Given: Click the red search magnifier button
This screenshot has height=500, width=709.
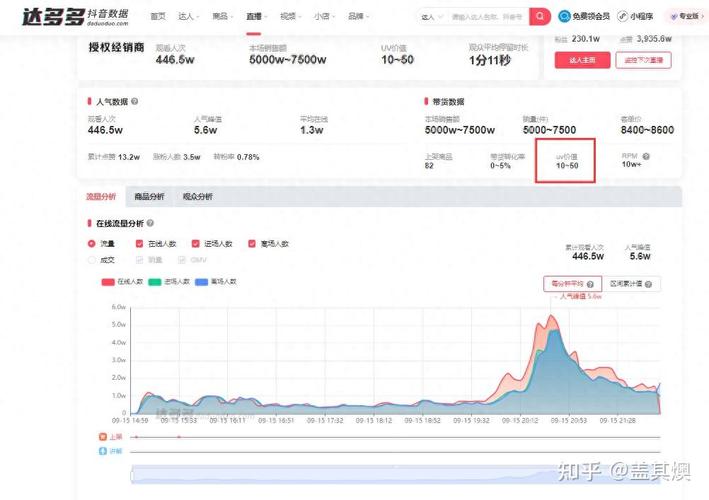Looking at the screenshot, I should [x=540, y=17].
